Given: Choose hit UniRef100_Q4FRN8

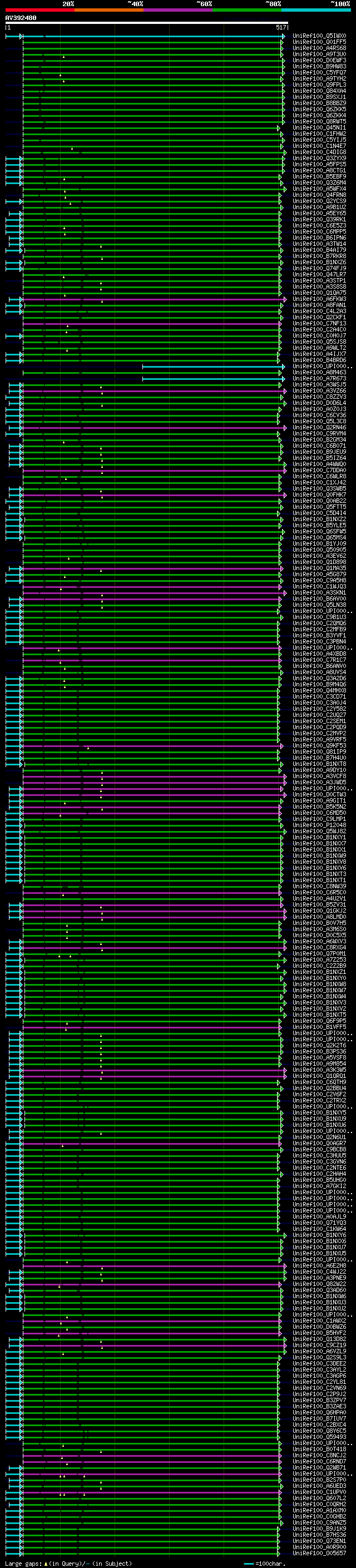Looking at the screenshot, I should (319, 195).
